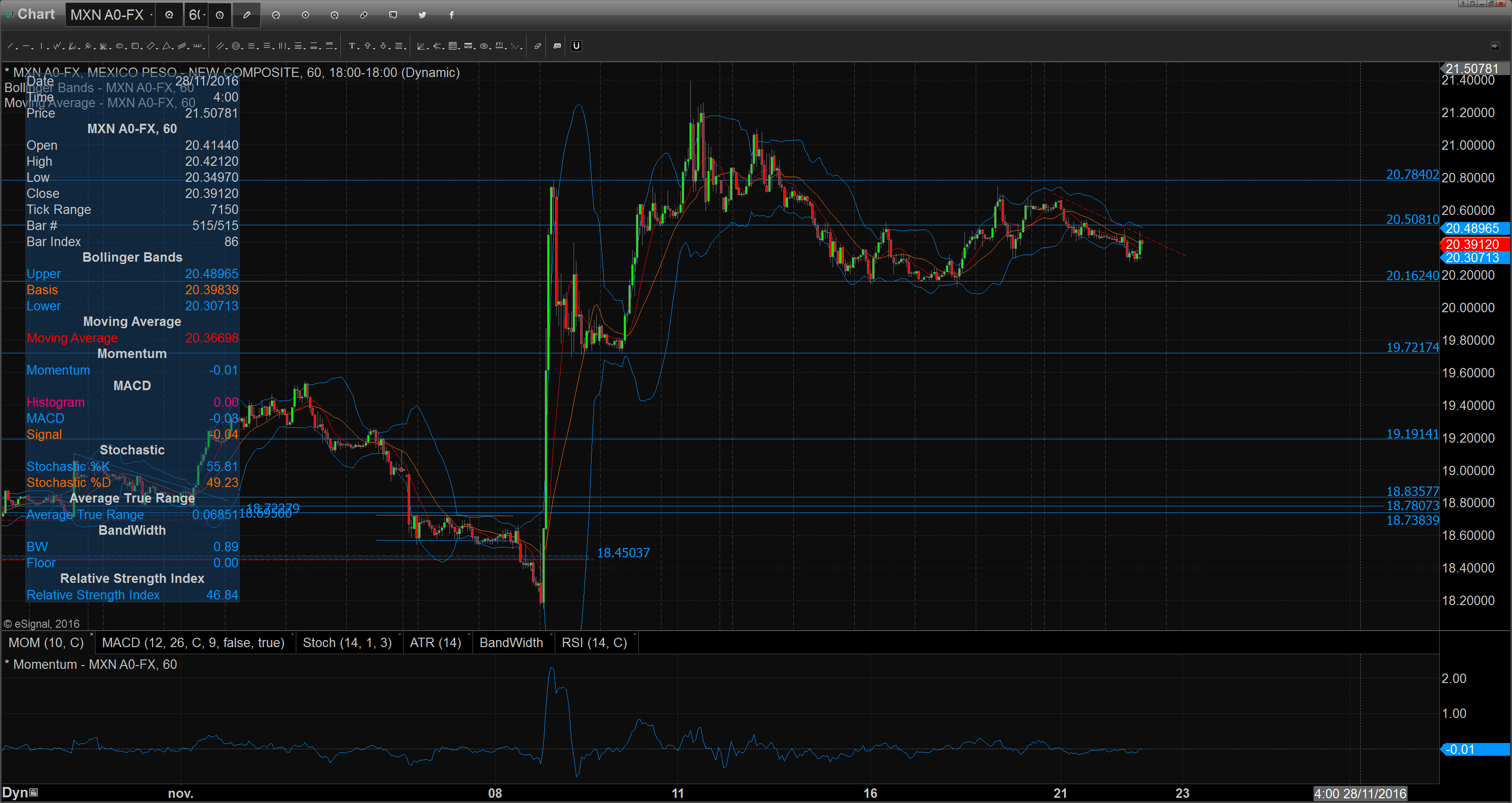The image size is (1512, 803).
Task: Select the grid table tool
Action: tap(453, 46)
